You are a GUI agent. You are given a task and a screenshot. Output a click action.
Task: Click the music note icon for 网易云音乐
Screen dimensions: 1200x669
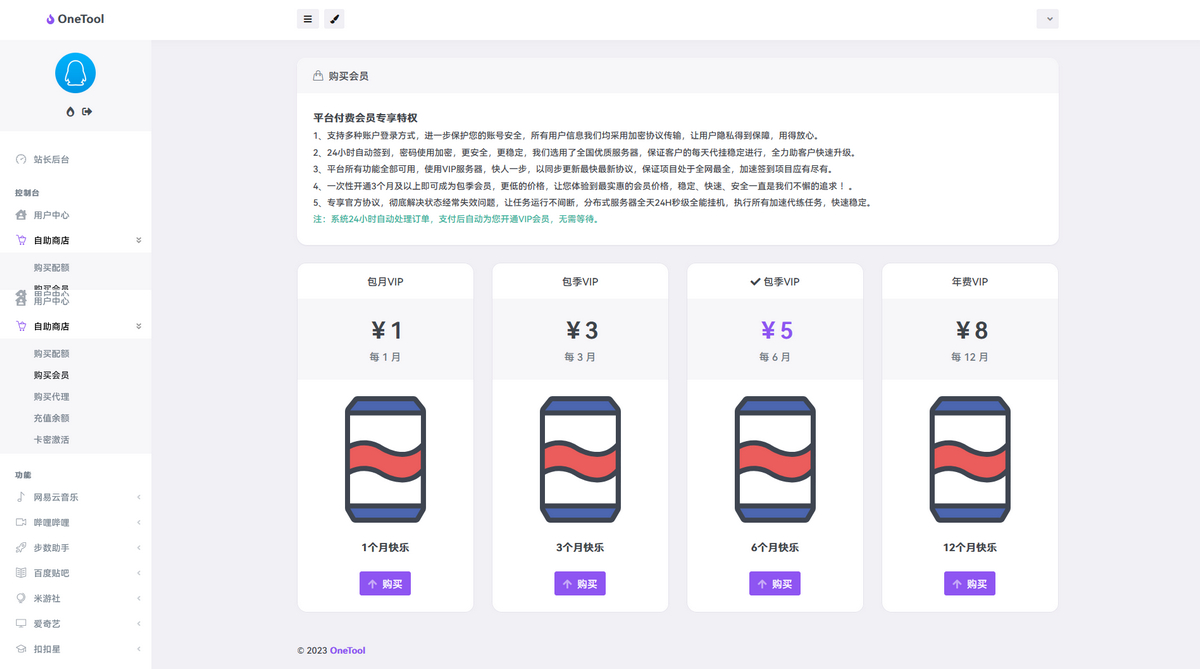[x=21, y=497]
